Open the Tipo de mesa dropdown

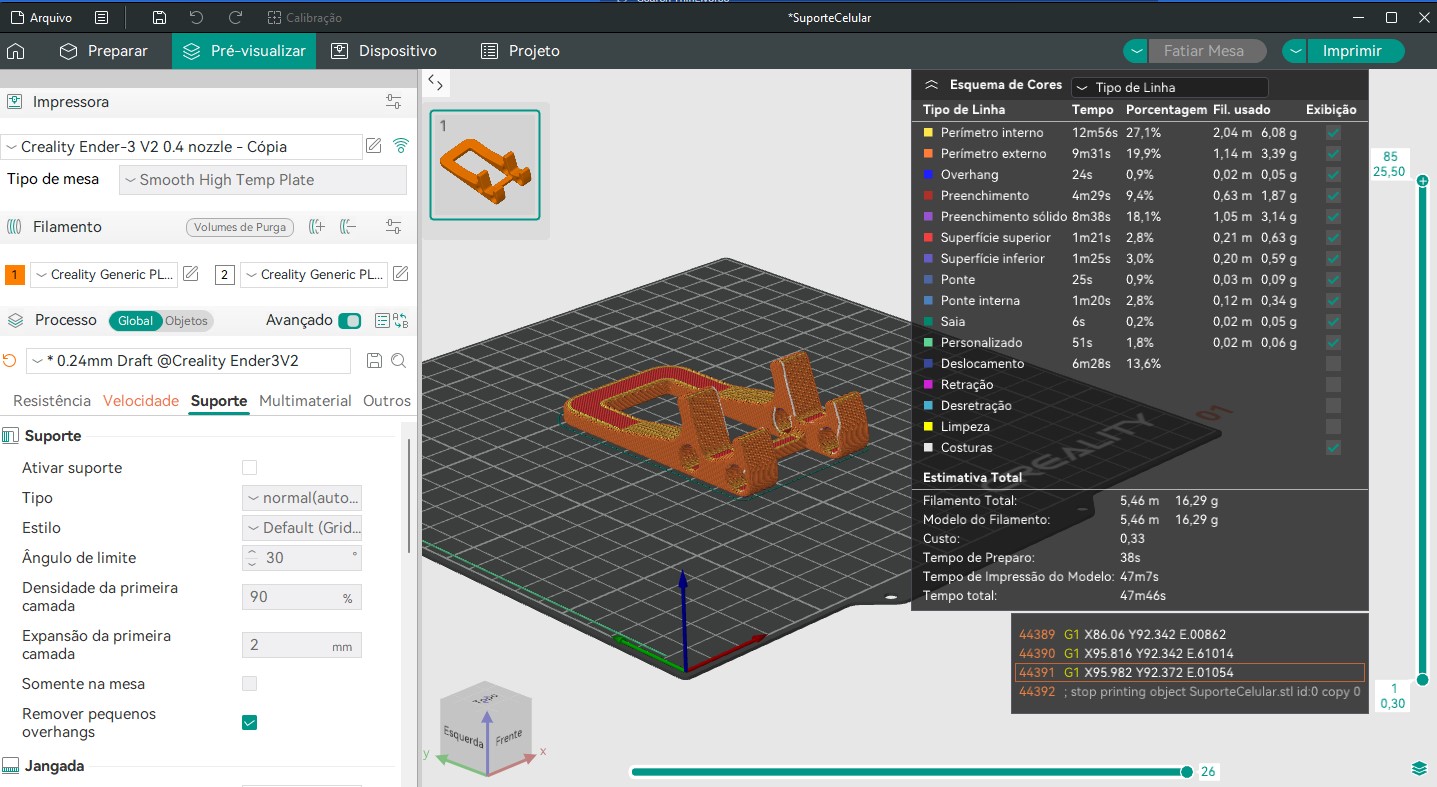[x=263, y=180]
